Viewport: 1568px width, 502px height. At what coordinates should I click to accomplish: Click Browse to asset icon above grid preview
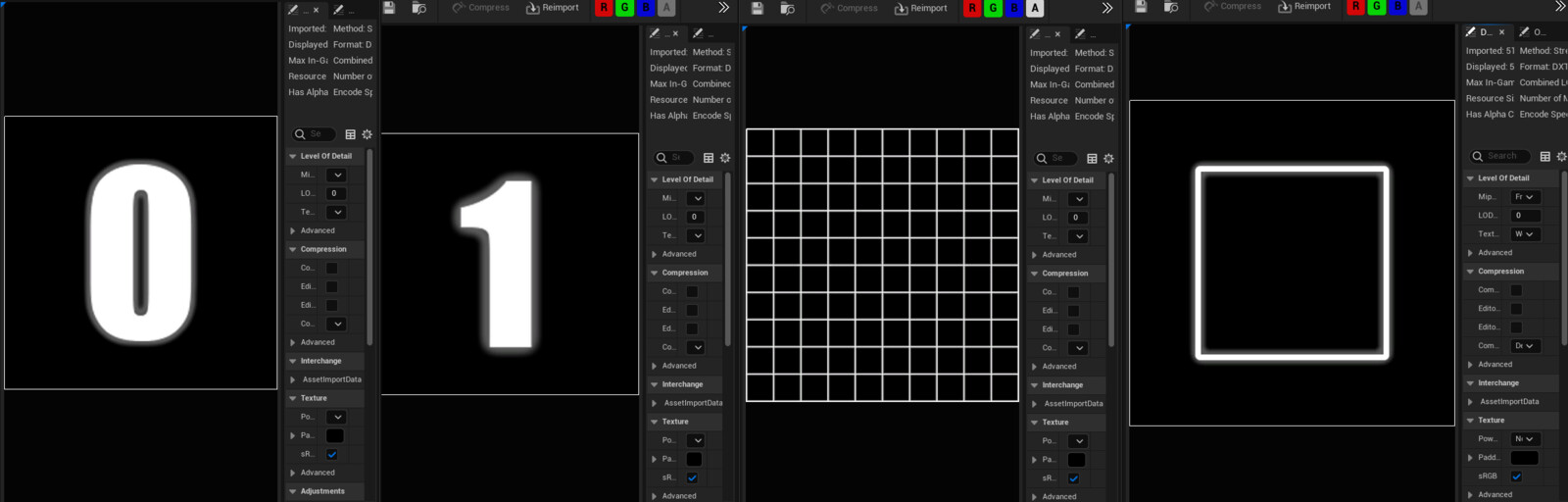(x=787, y=8)
